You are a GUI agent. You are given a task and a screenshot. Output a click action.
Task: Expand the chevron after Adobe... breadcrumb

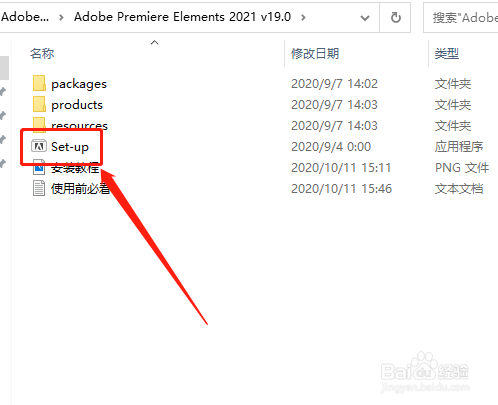click(x=61, y=17)
